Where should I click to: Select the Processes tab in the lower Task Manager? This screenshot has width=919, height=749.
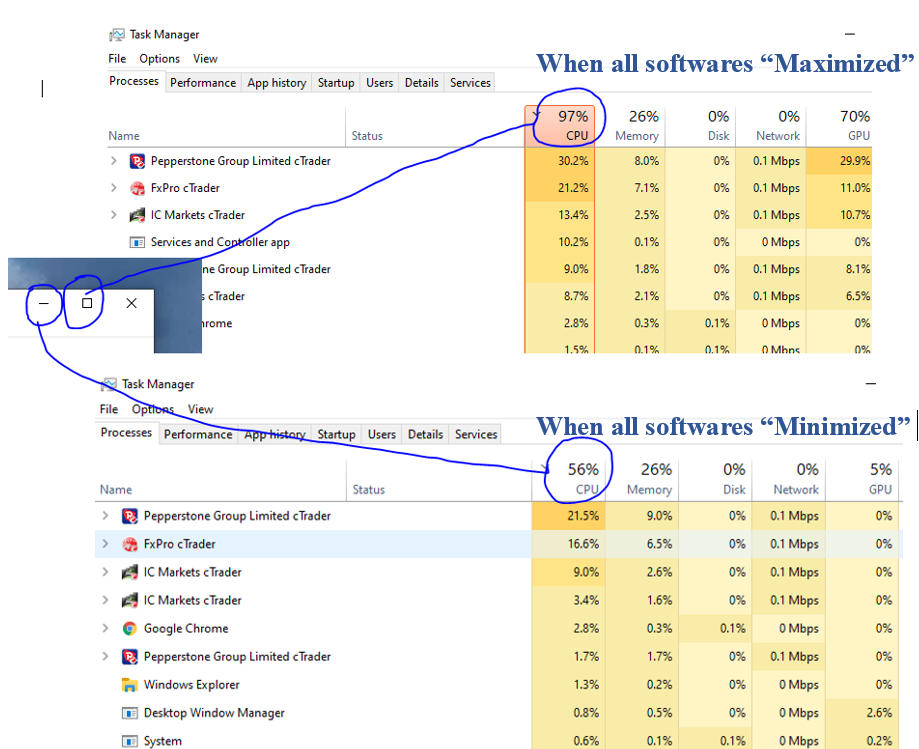(126, 433)
